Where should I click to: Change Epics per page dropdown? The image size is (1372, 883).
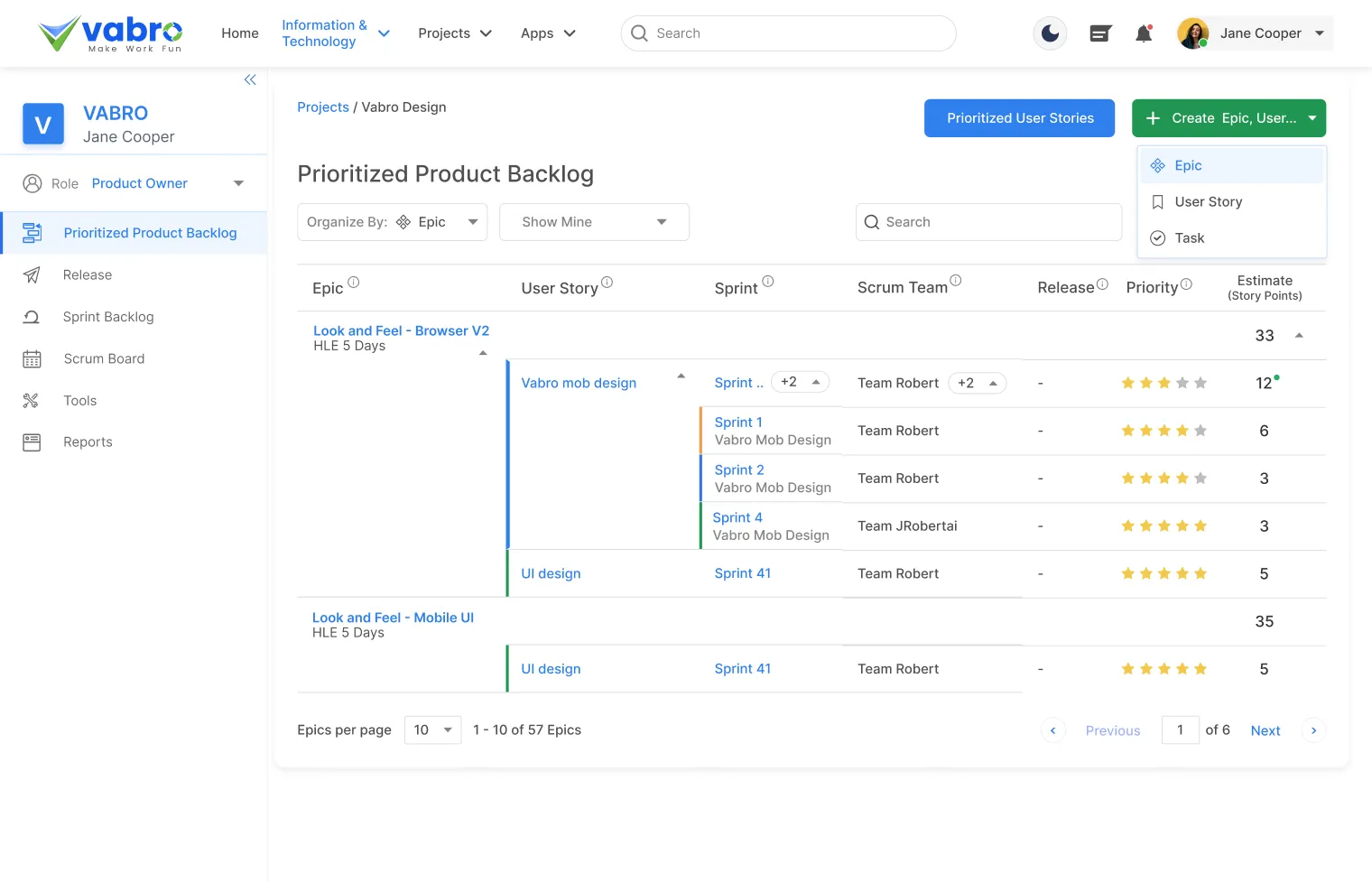(432, 730)
